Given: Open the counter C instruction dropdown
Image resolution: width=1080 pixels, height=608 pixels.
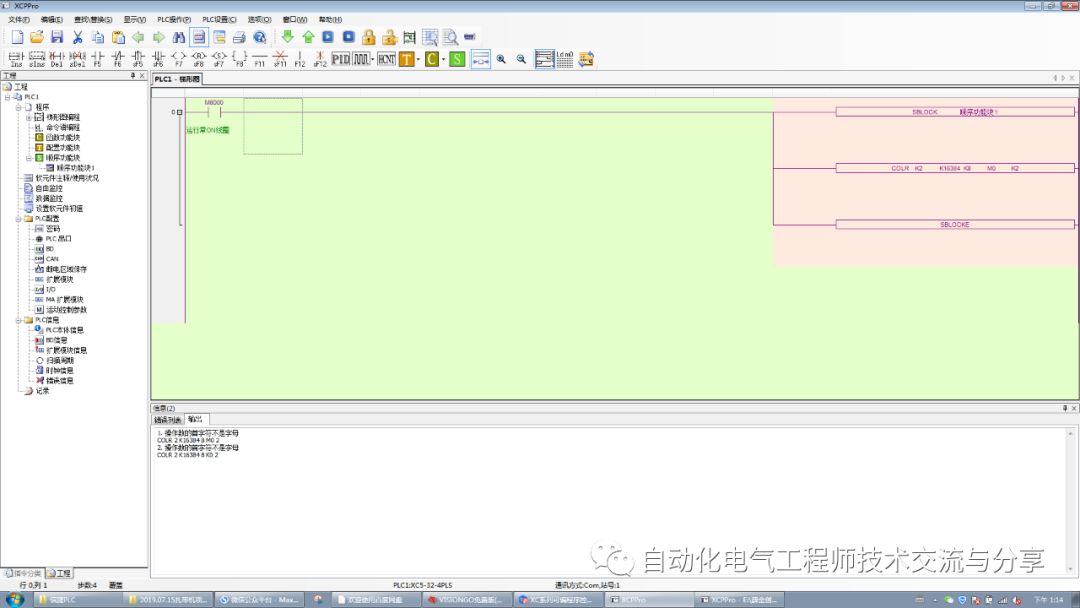Looking at the screenshot, I should [x=443, y=58].
